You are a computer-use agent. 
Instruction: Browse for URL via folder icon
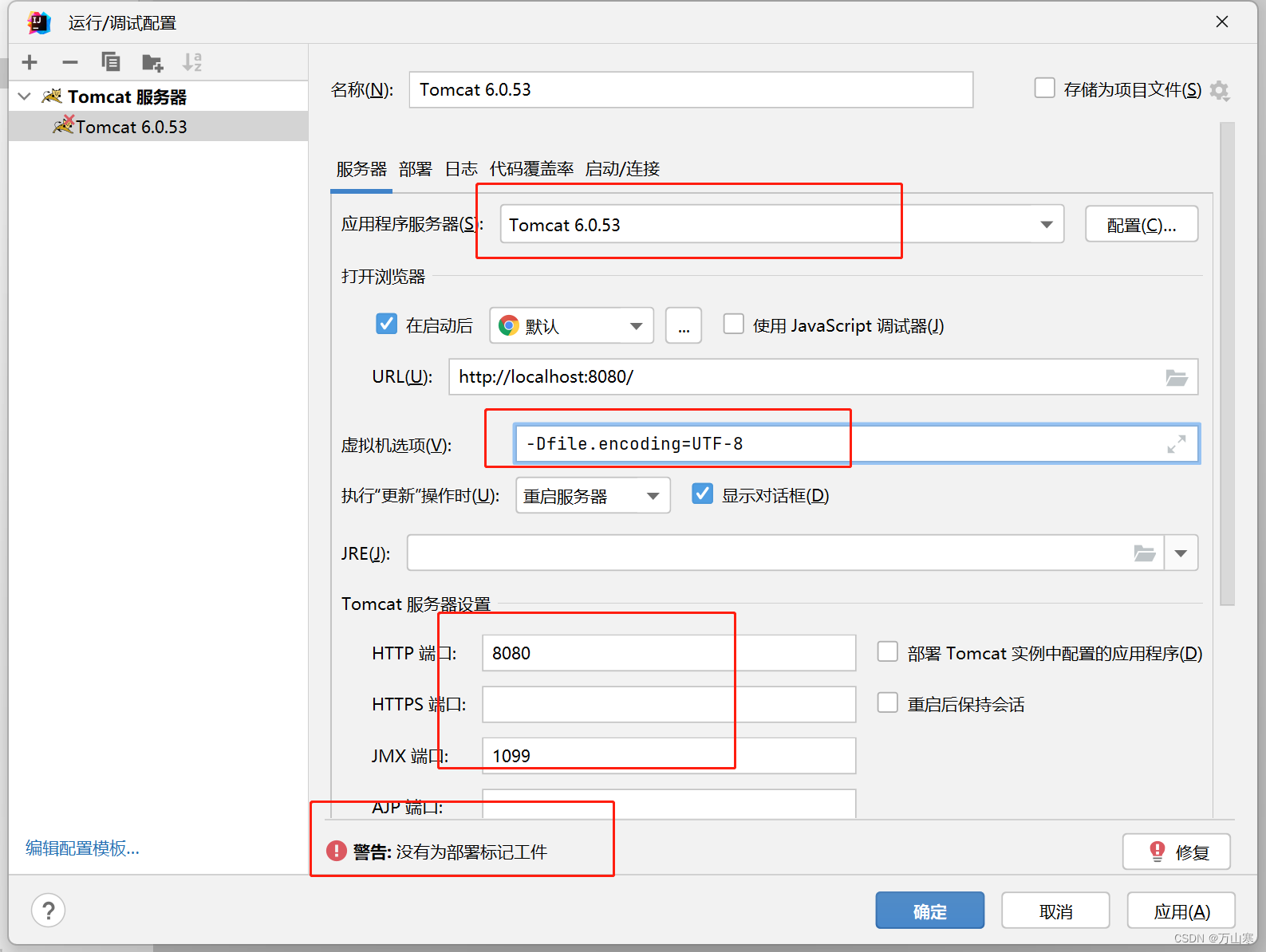click(1177, 377)
